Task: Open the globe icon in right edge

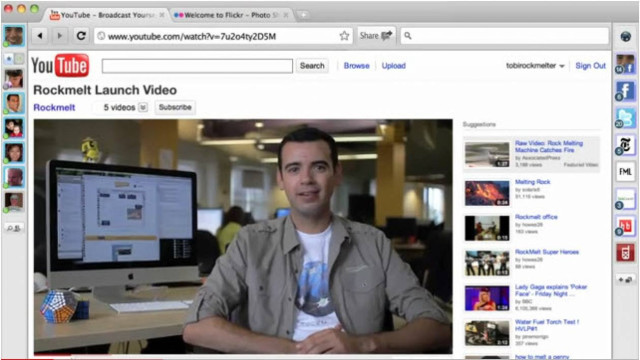Action: click(x=625, y=36)
